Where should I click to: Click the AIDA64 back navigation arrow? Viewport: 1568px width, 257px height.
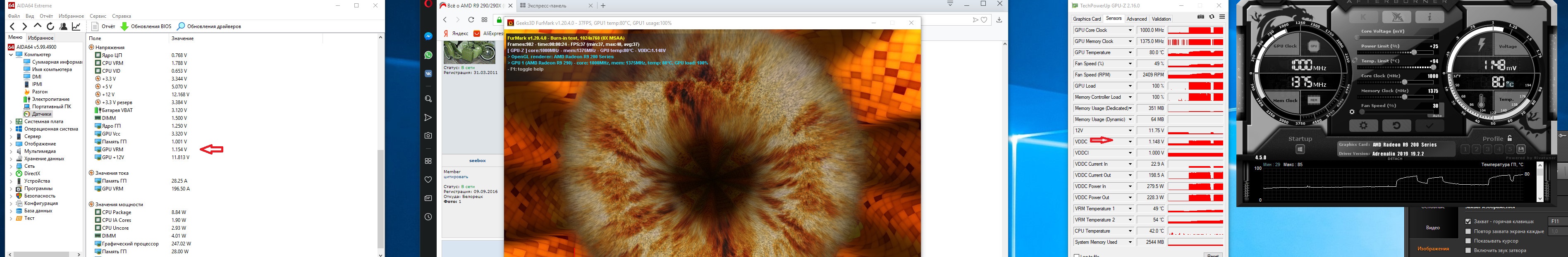tap(12, 26)
